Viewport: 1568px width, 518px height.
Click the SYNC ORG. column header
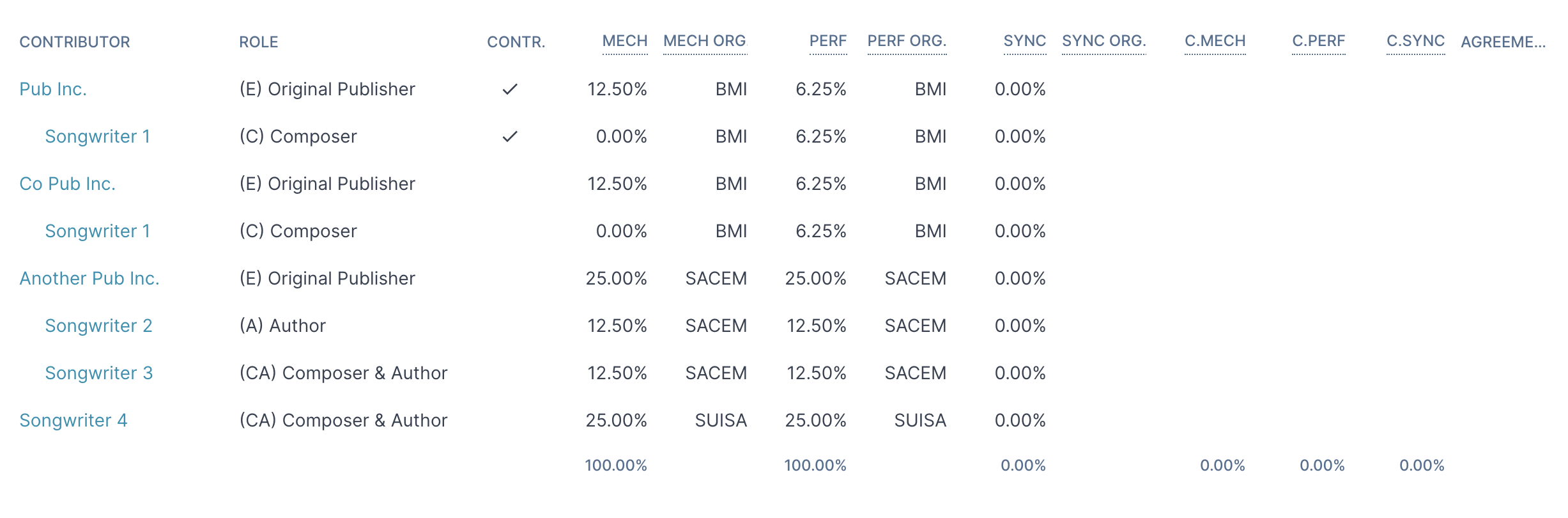pyautogui.click(x=1104, y=42)
